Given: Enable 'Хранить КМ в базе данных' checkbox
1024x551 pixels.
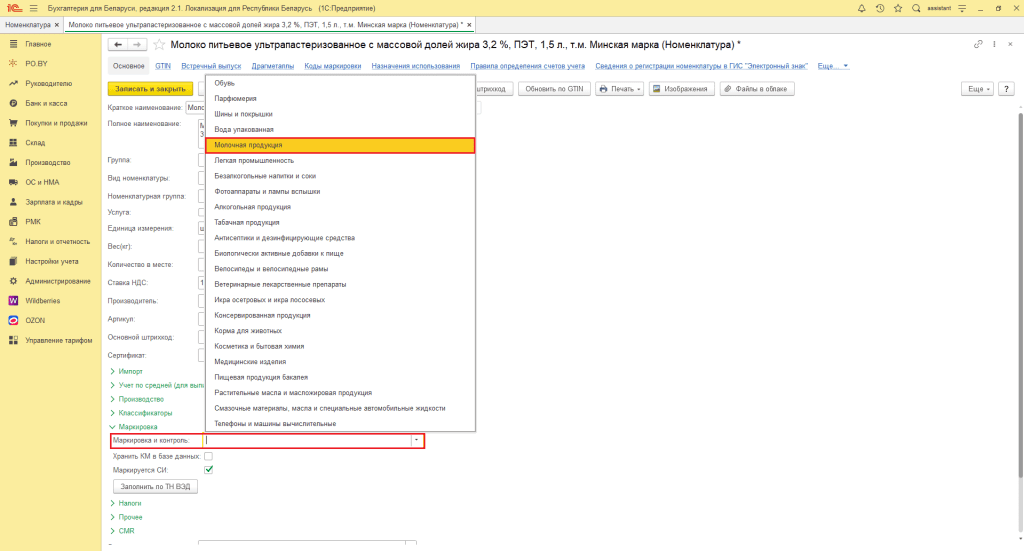Looking at the screenshot, I should 208,456.
